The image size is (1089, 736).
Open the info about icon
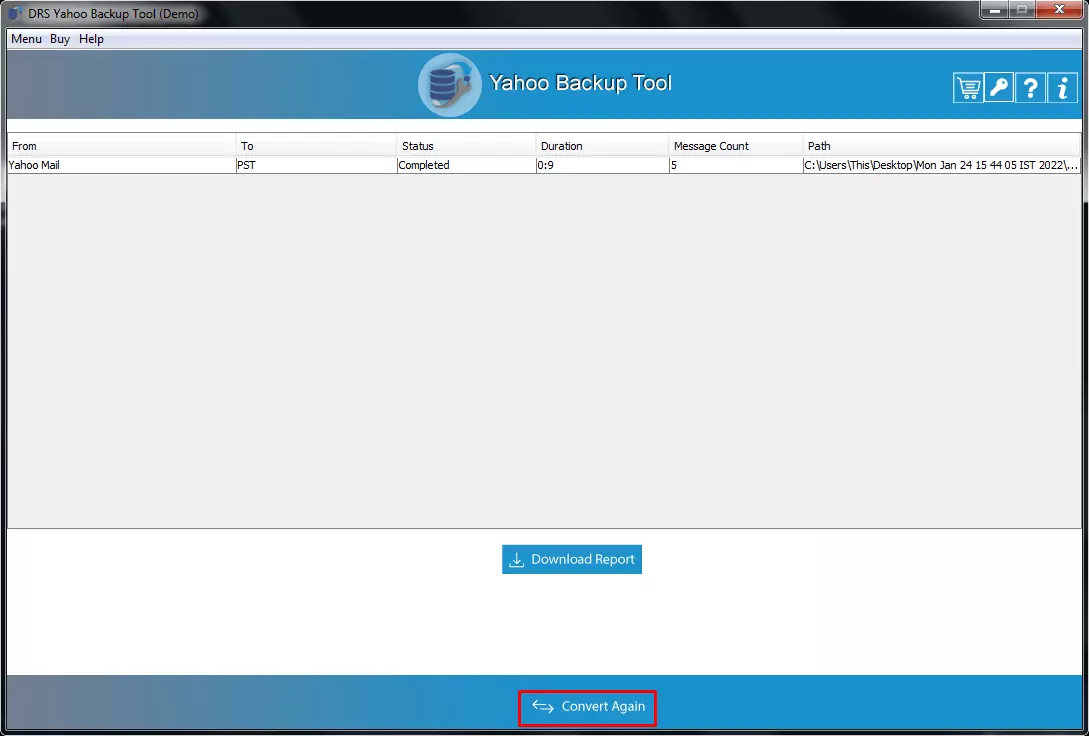pos(1062,88)
